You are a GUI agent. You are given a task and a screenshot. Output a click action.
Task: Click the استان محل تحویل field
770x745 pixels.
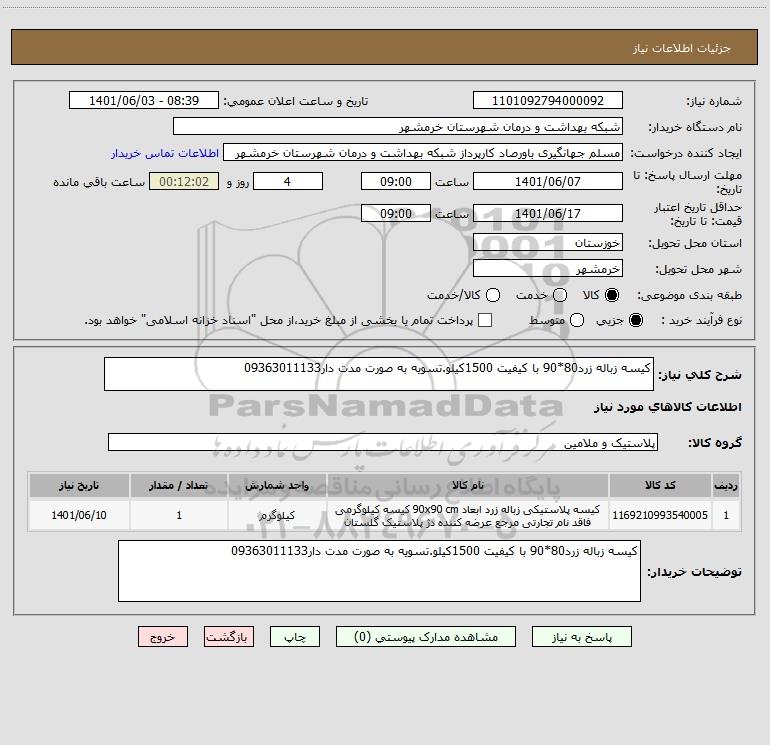pos(547,242)
